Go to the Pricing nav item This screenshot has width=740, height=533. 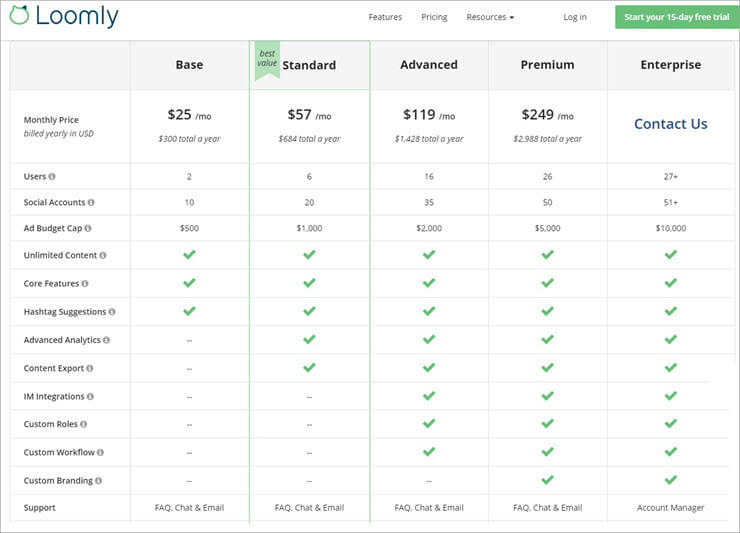click(x=434, y=17)
